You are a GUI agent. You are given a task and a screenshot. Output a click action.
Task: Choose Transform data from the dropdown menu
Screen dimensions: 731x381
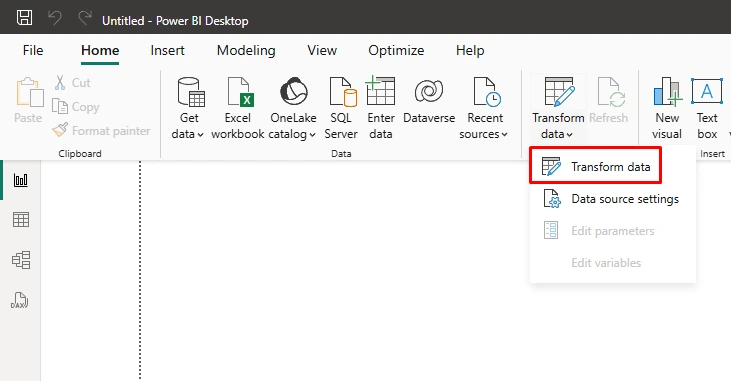click(x=595, y=166)
